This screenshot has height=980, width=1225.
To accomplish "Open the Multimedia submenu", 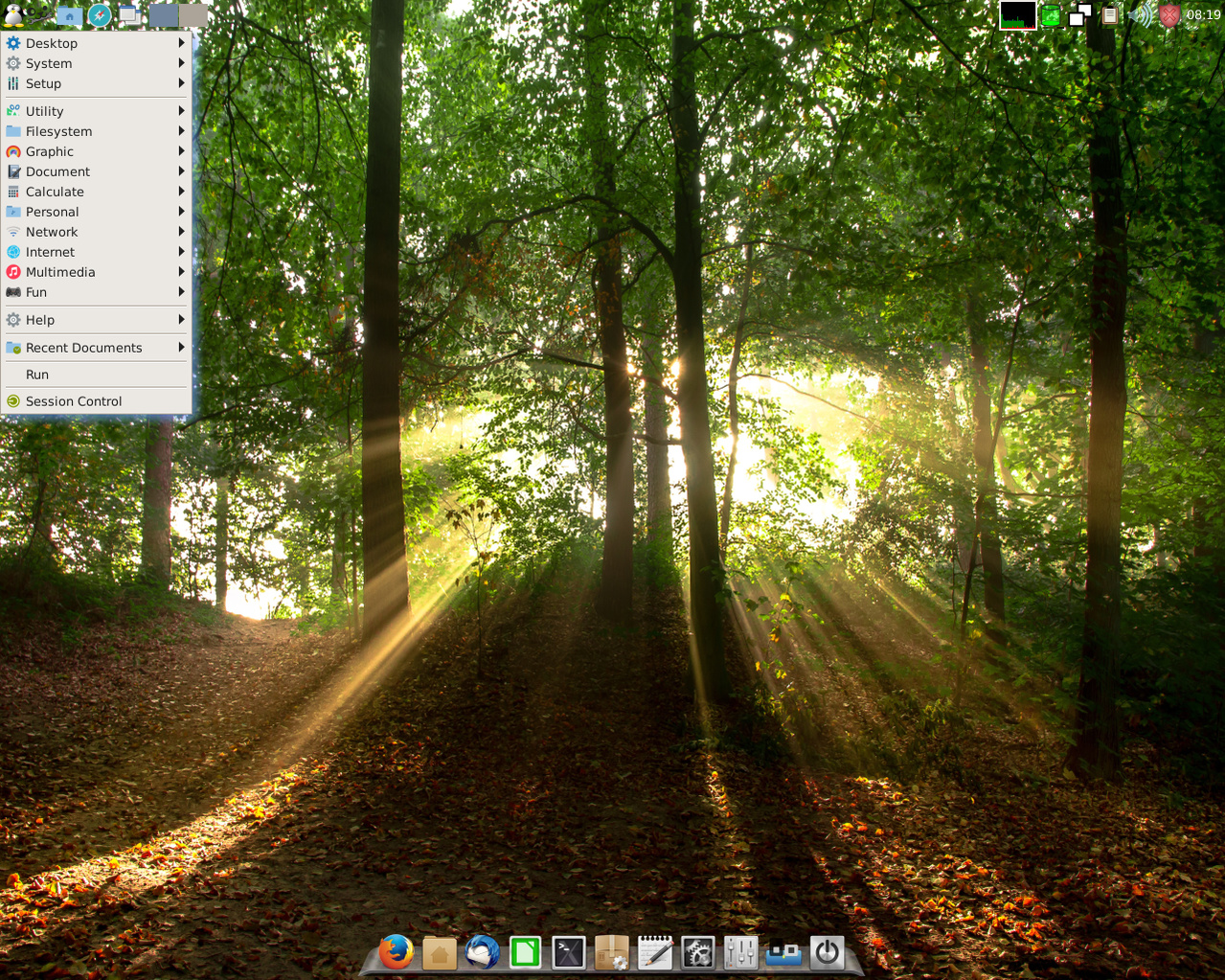I will pos(96,272).
